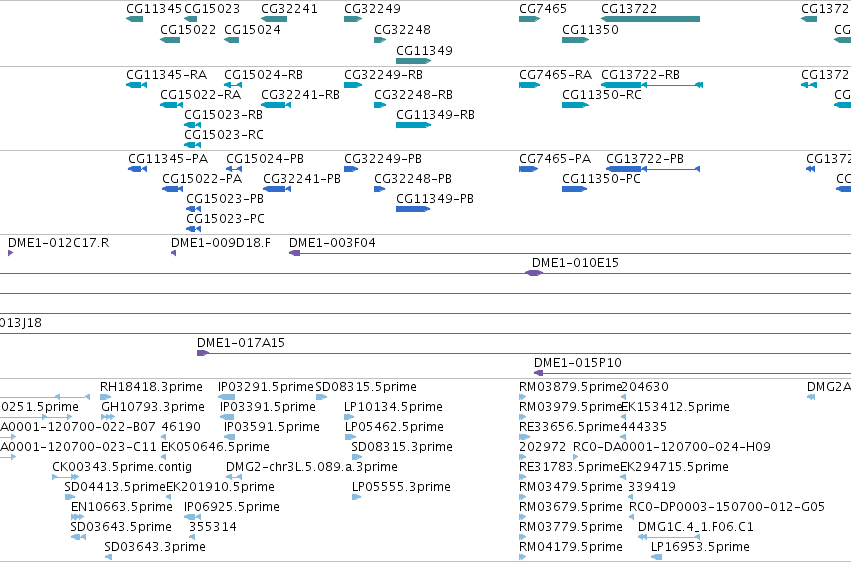Open transcript CG32249-RB

(x=383, y=75)
